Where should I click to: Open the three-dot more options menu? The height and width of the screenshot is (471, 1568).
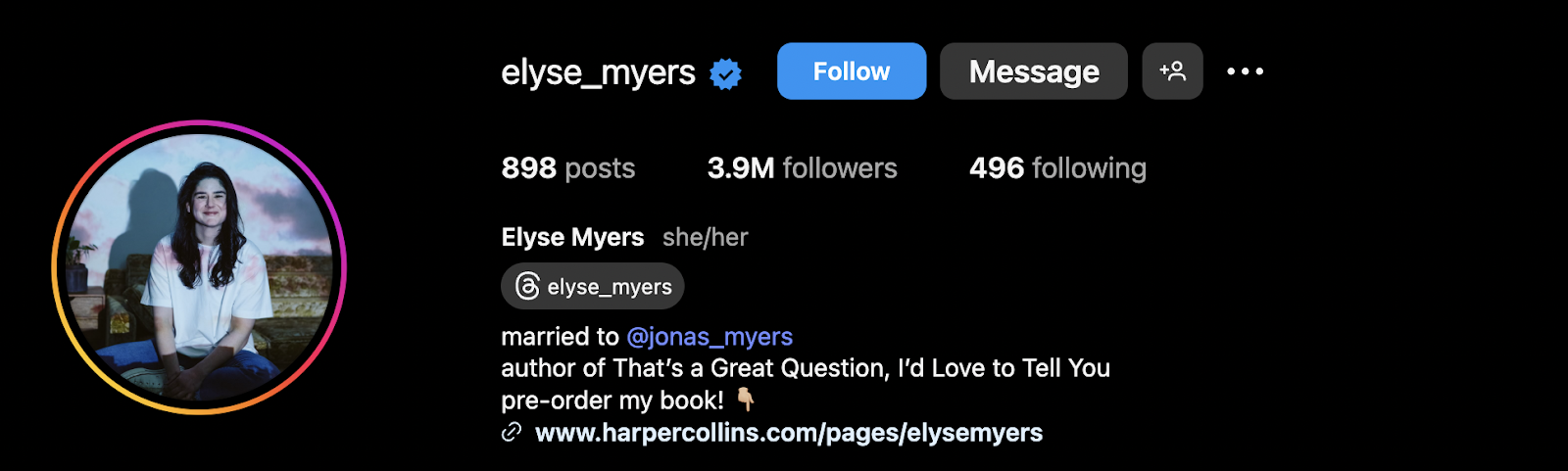click(x=1246, y=71)
